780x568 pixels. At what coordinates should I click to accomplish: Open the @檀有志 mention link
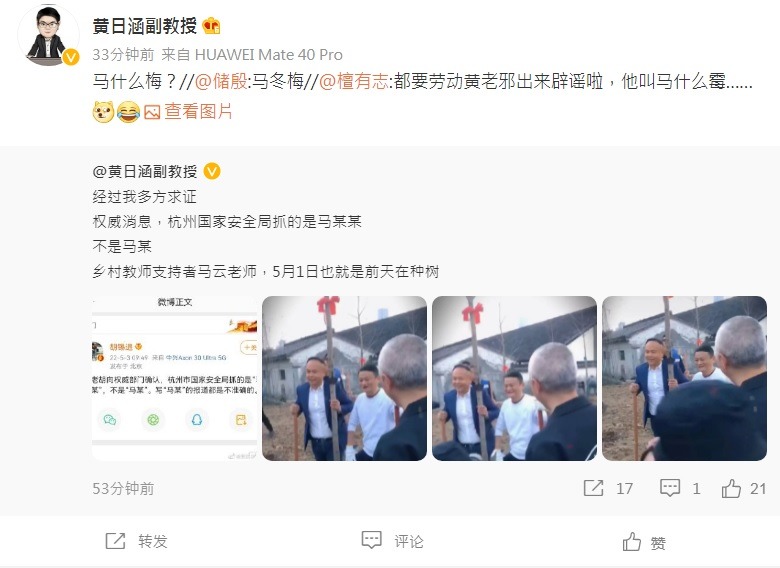click(x=353, y=81)
